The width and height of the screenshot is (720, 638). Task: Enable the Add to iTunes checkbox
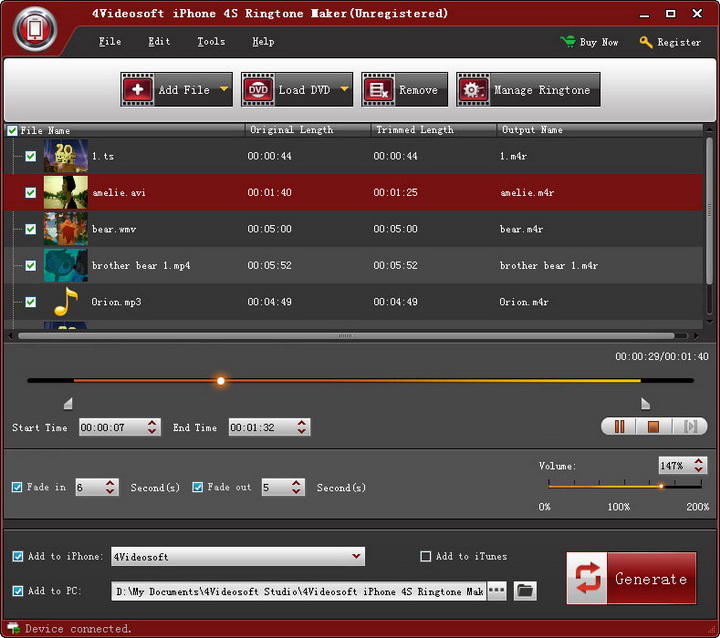(426, 556)
